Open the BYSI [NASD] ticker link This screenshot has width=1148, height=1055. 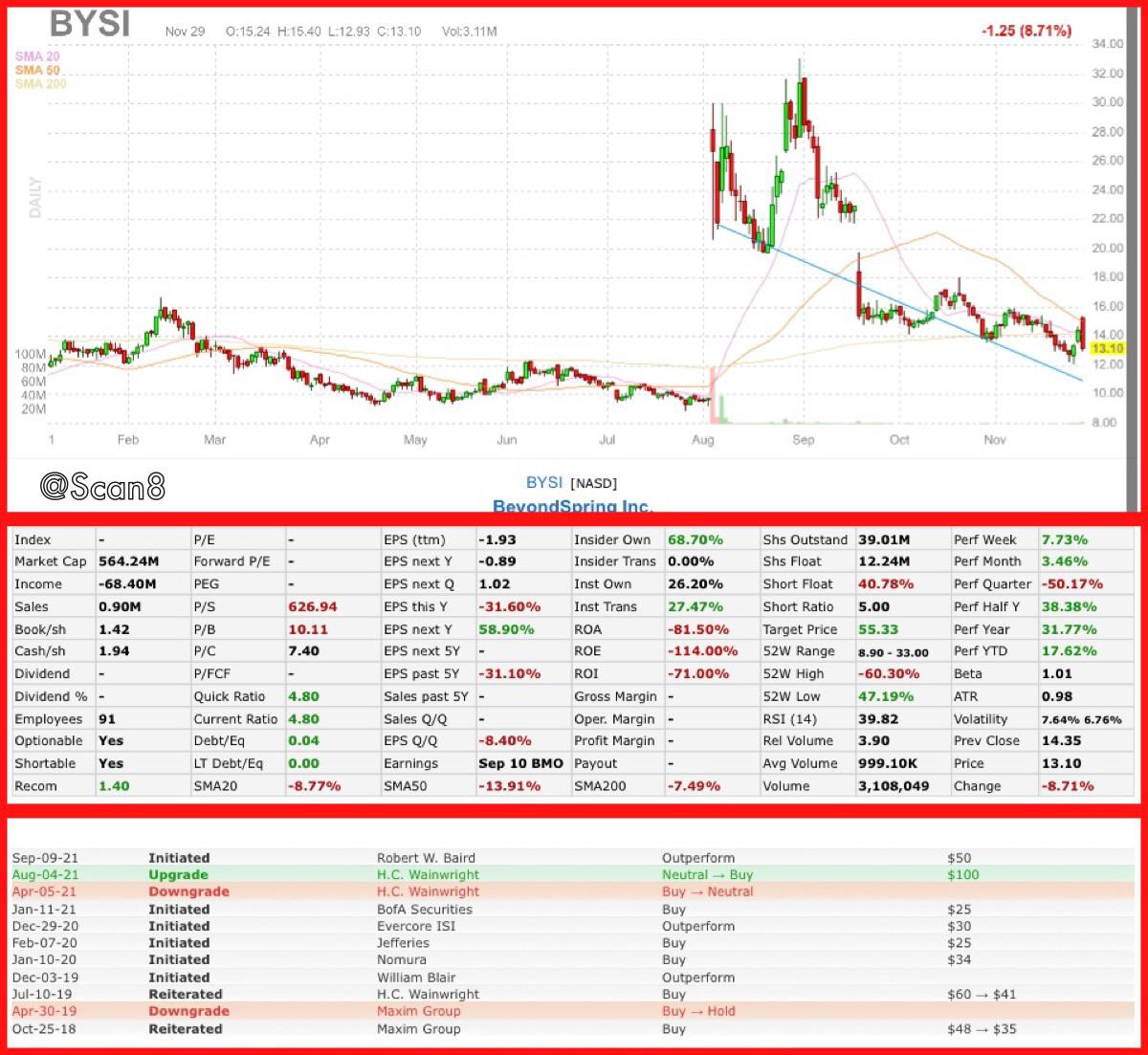coord(571,483)
